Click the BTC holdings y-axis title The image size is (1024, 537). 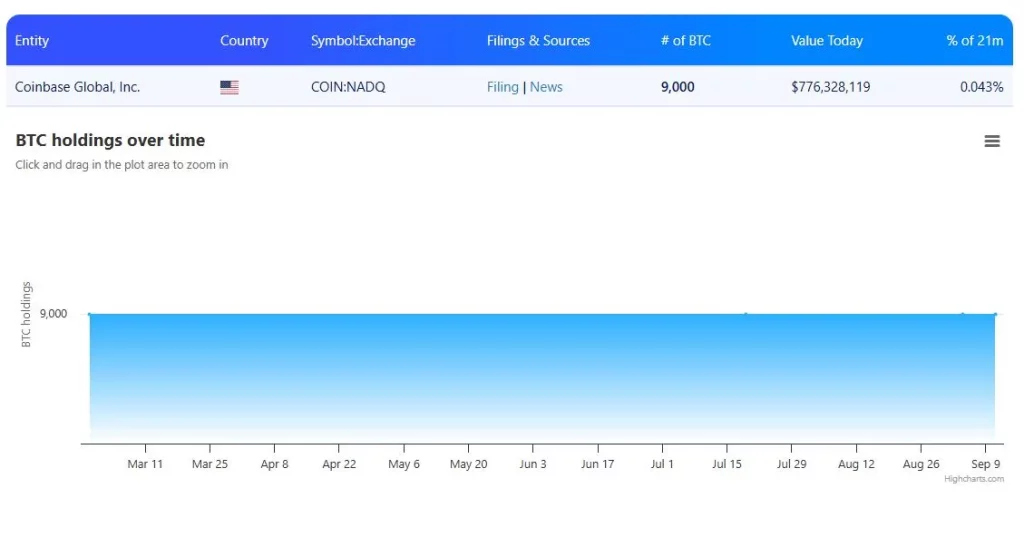tap(26, 314)
